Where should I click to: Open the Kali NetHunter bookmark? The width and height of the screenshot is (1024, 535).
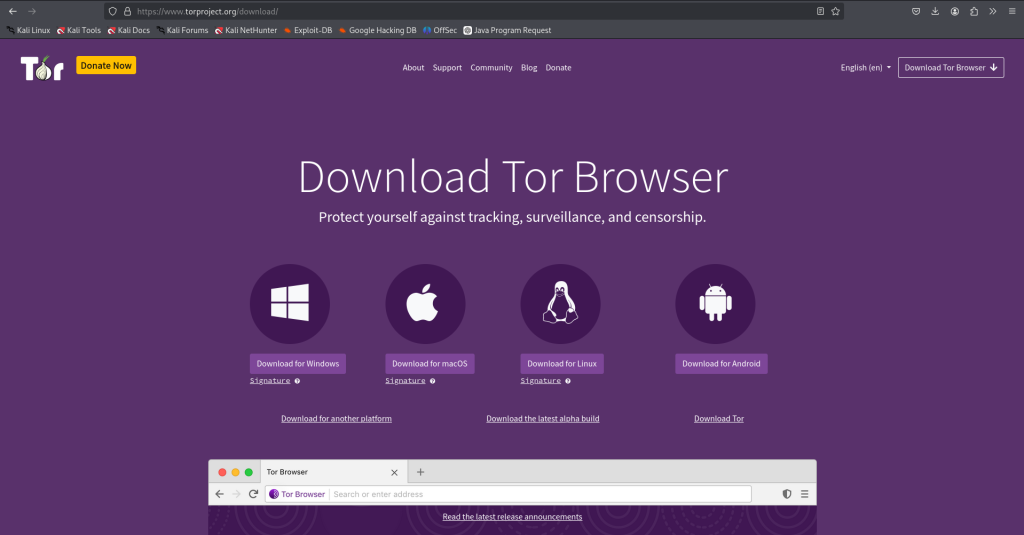point(246,30)
